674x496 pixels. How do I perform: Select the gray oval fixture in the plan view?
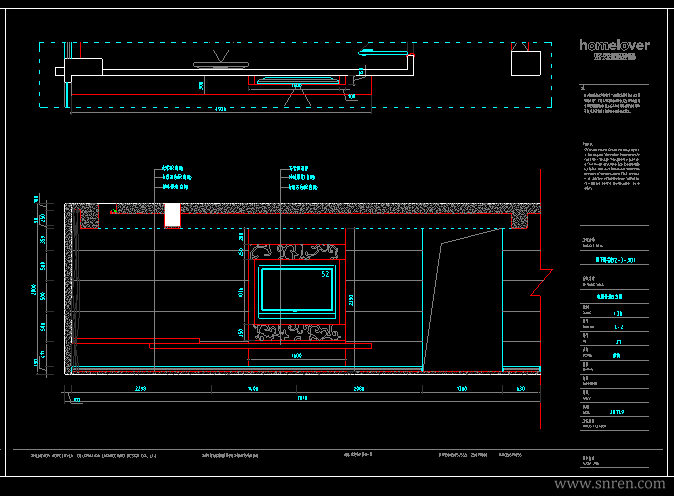[221, 65]
